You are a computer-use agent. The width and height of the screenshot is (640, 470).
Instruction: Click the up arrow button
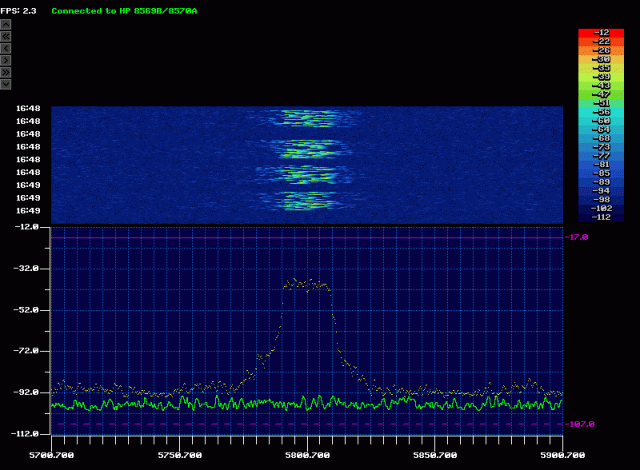[6, 24]
